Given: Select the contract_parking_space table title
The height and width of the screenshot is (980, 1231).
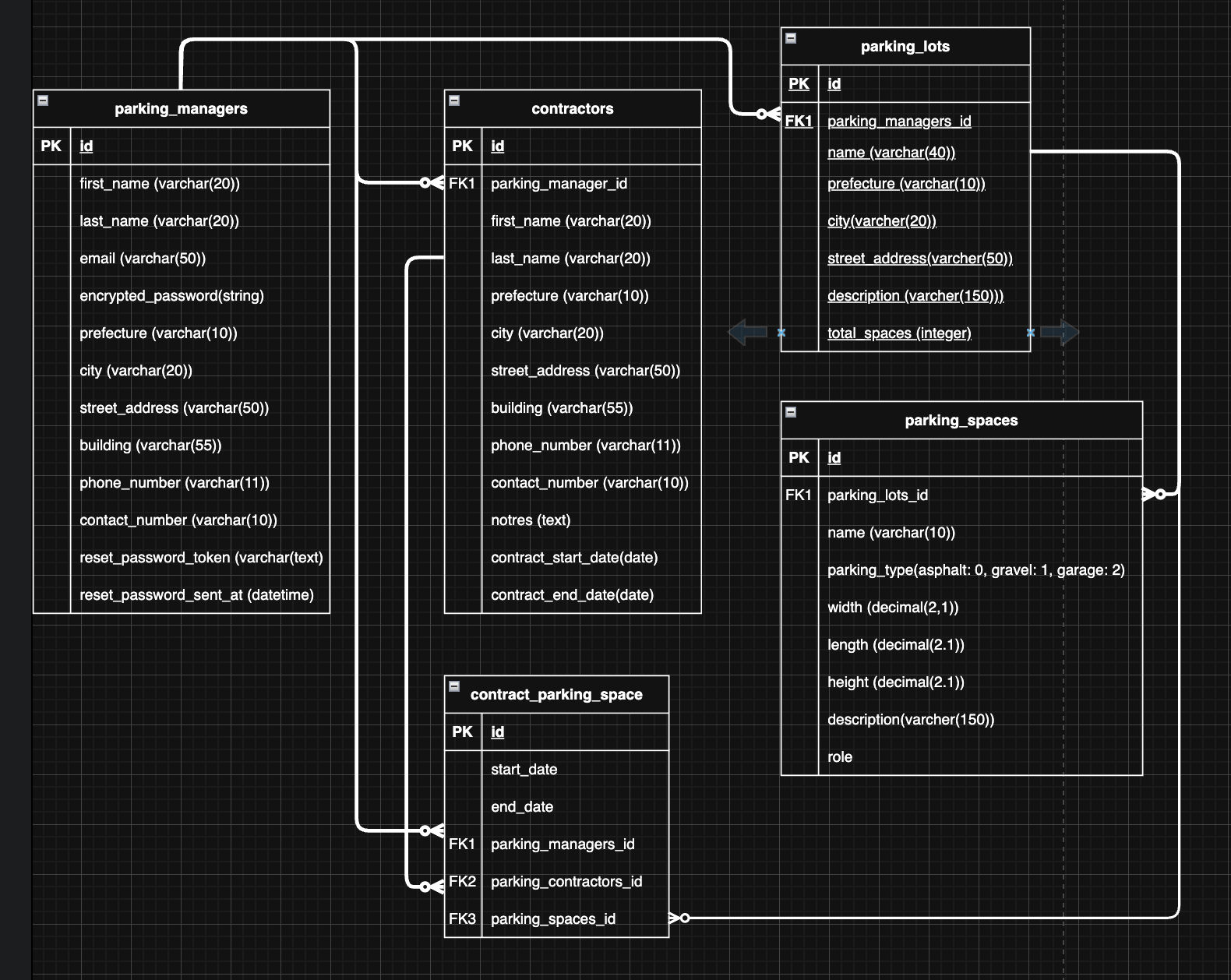Looking at the screenshot, I should click(x=556, y=695).
